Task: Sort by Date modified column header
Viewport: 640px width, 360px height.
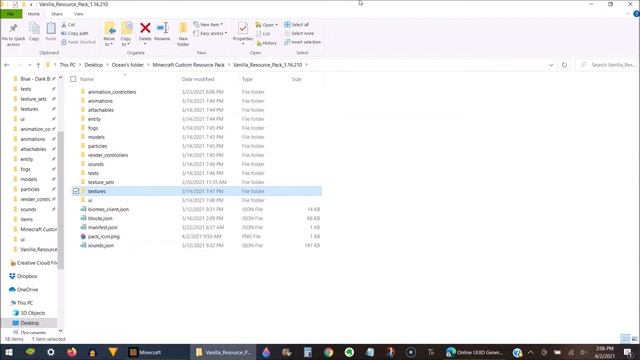Action: (x=198, y=79)
